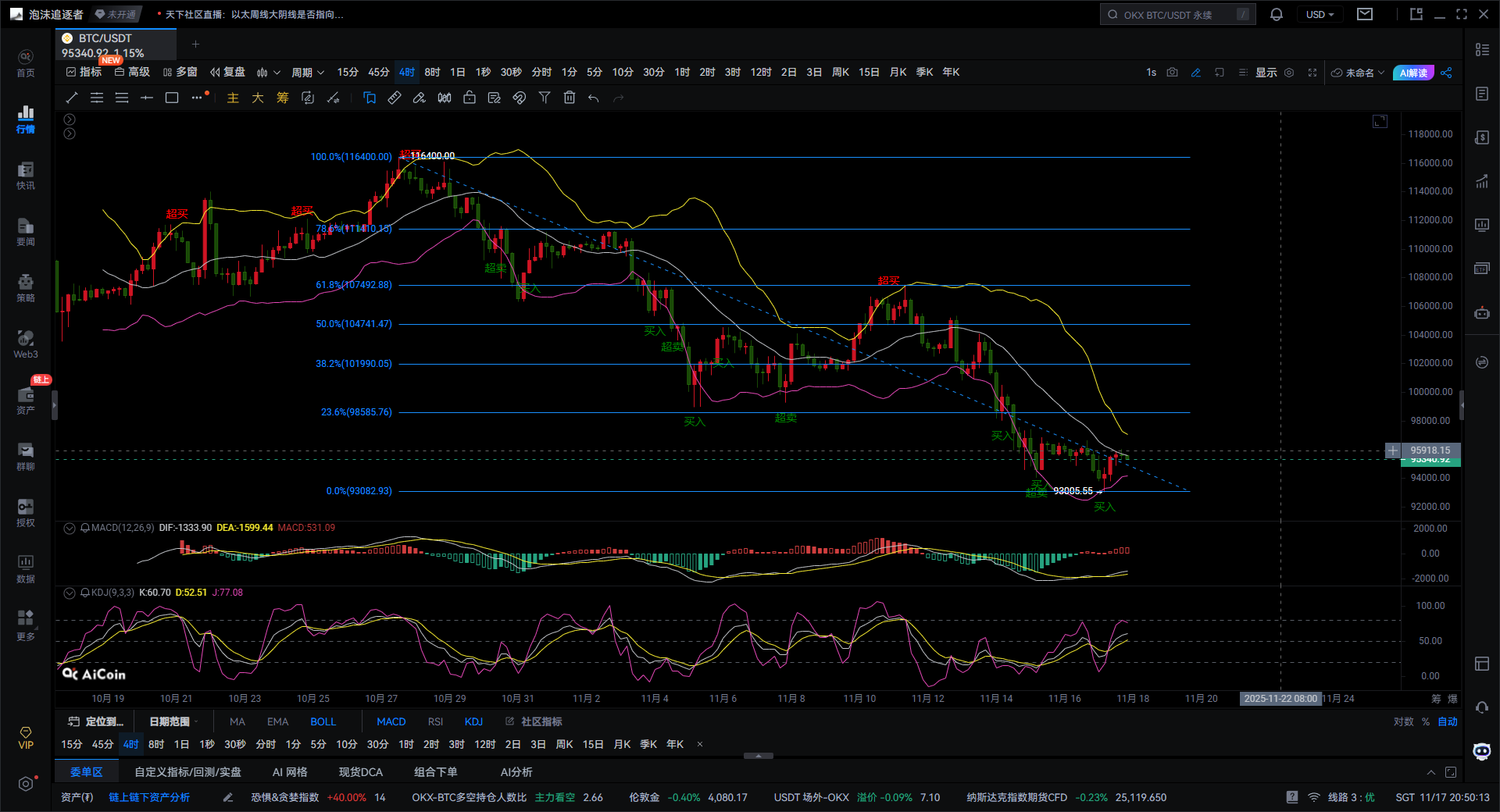Viewport: 1500px width, 812px height.
Task: Open the USD currency dropdown
Action: (x=1320, y=15)
